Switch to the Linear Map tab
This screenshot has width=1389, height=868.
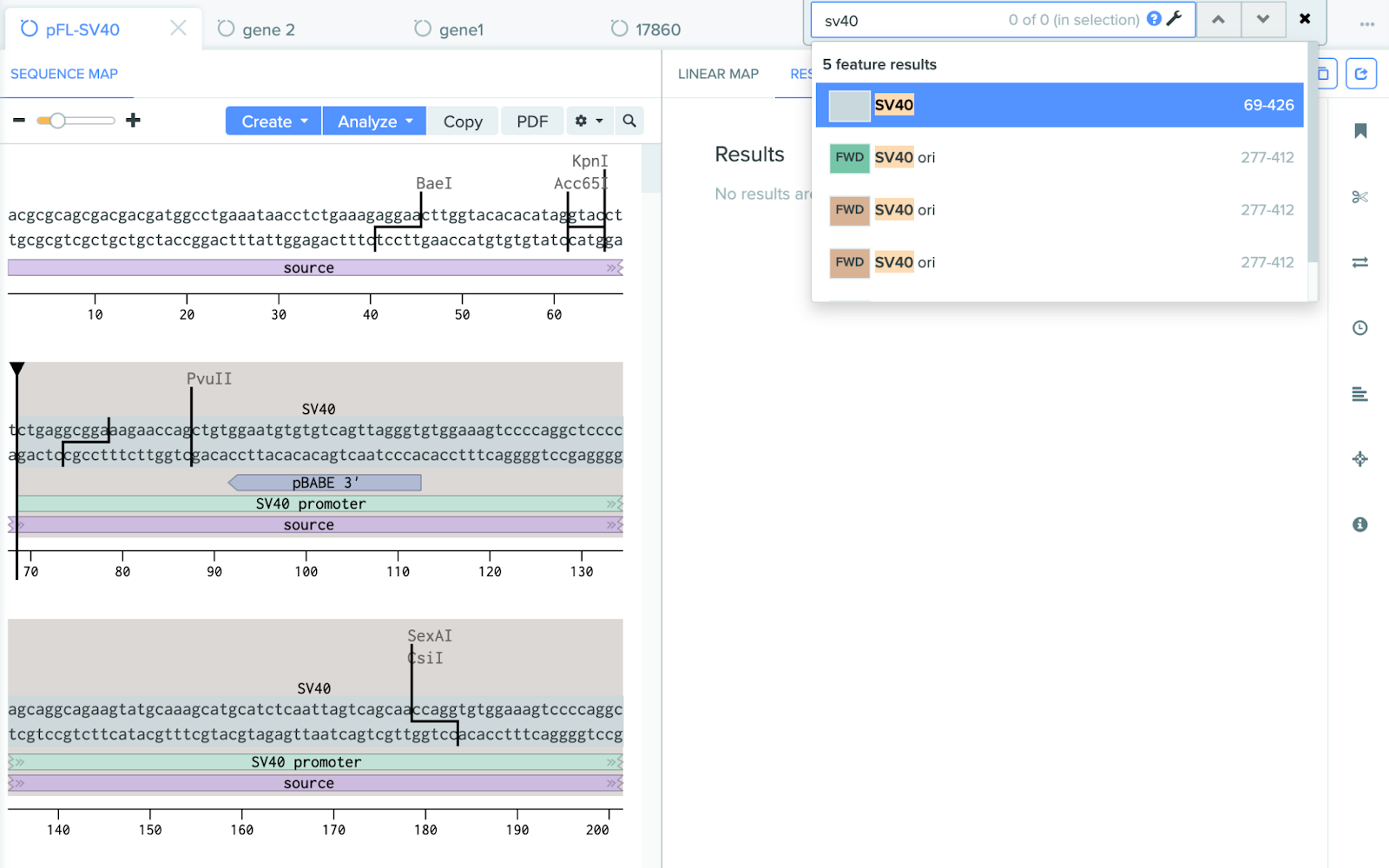[718, 74]
